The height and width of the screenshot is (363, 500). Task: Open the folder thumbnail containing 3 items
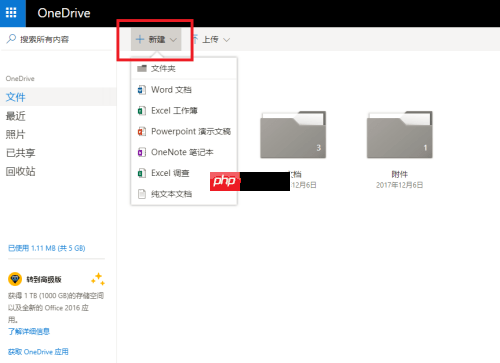[x=293, y=135]
